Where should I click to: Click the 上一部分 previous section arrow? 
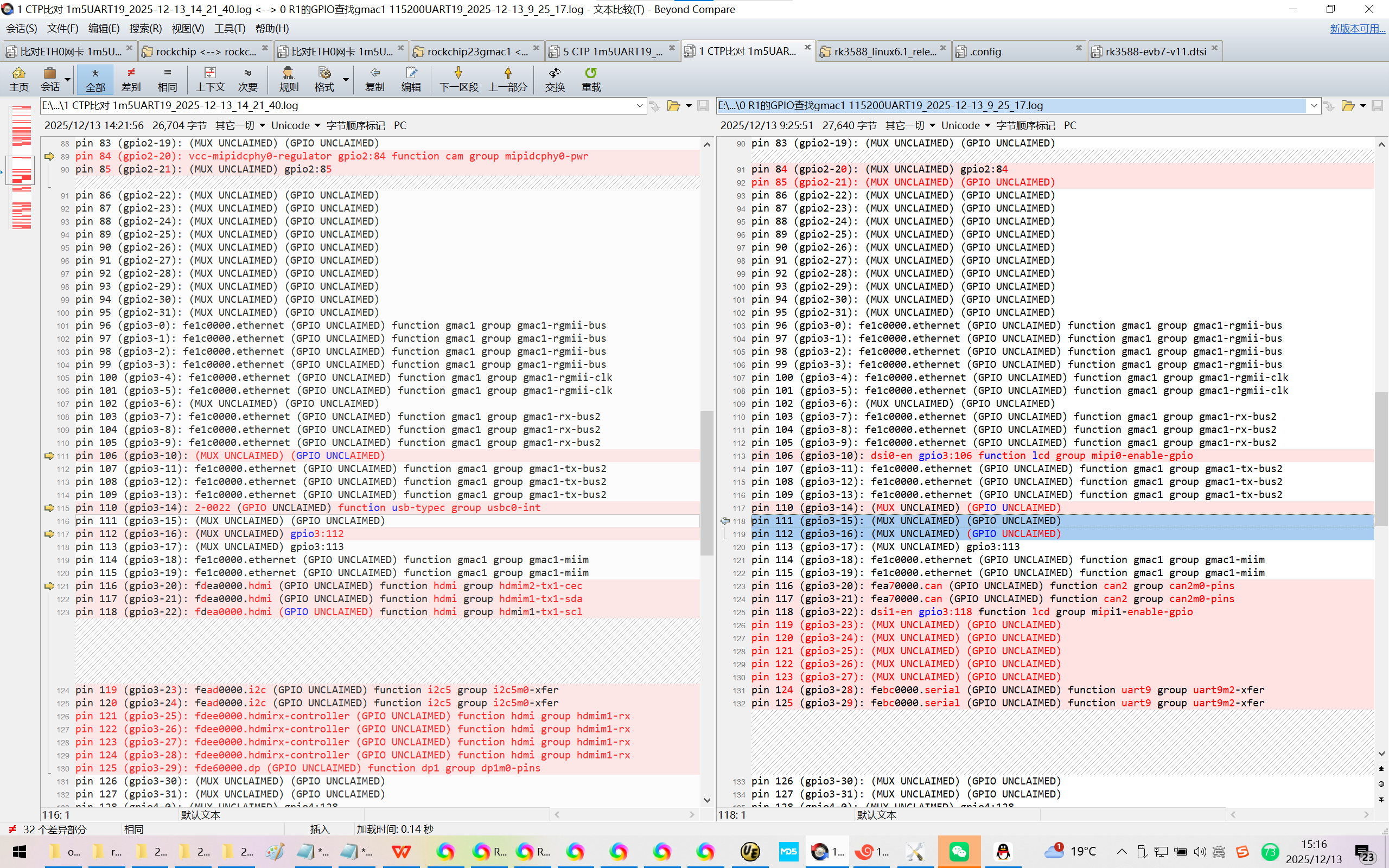click(507, 79)
